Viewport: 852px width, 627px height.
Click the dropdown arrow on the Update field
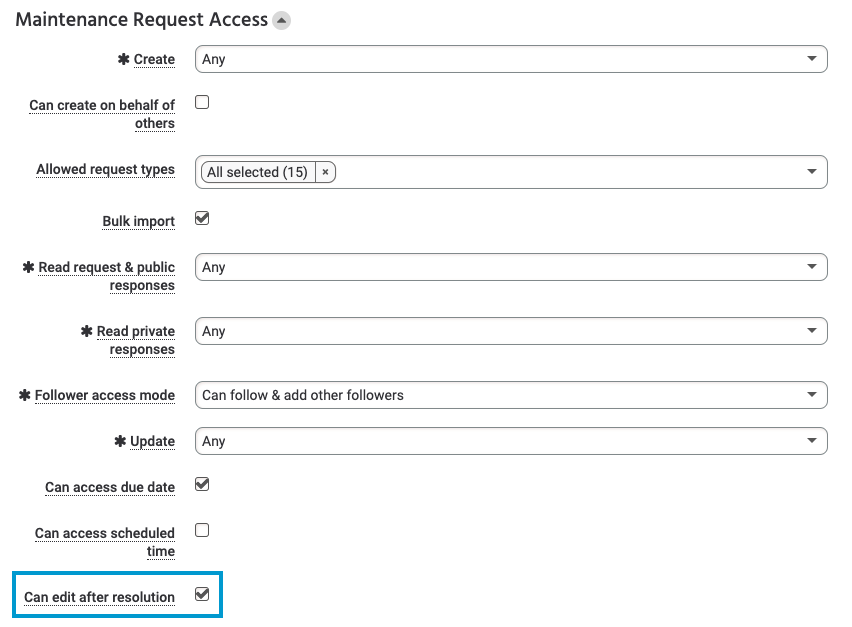(x=812, y=440)
